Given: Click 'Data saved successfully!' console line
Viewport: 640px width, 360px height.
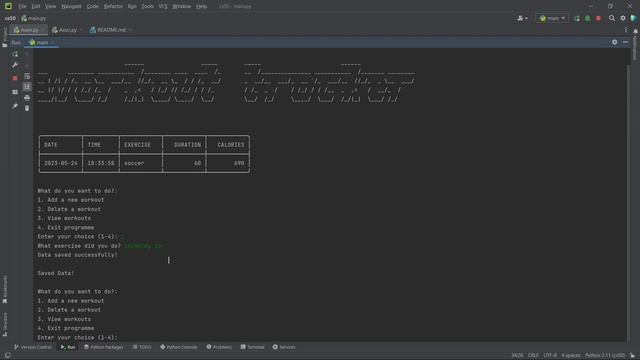Looking at the screenshot, I should 78,255.
